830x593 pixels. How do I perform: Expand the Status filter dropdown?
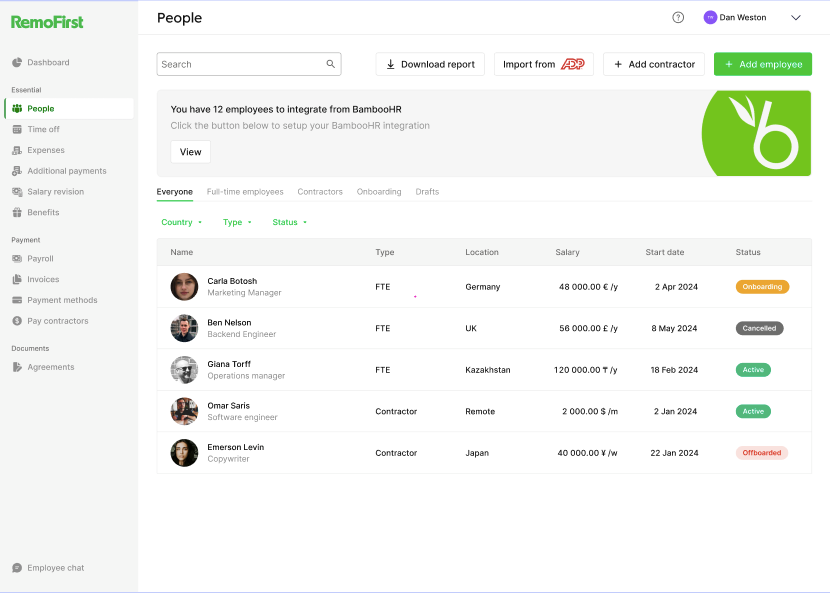290,222
